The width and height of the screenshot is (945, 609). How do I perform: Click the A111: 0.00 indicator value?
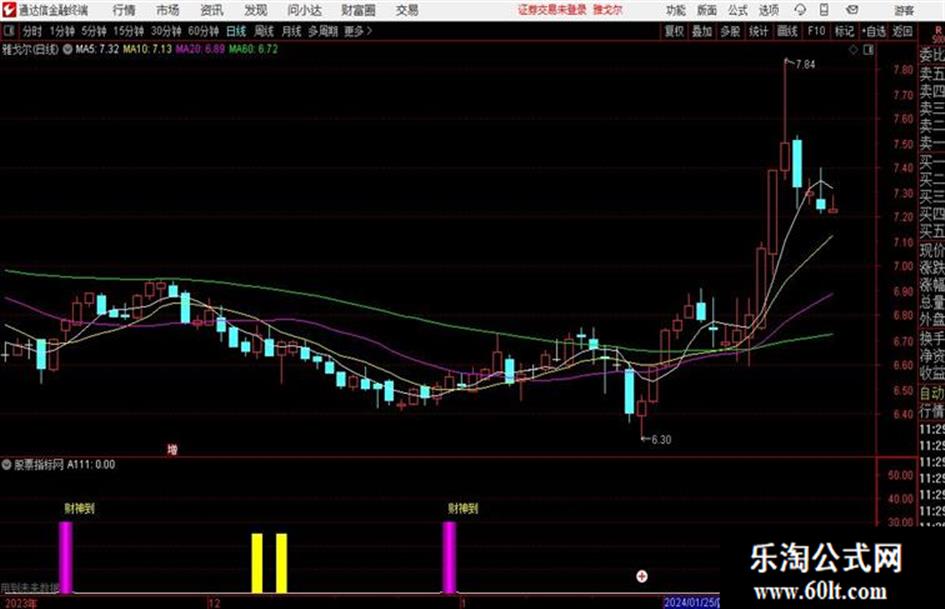click(91, 465)
